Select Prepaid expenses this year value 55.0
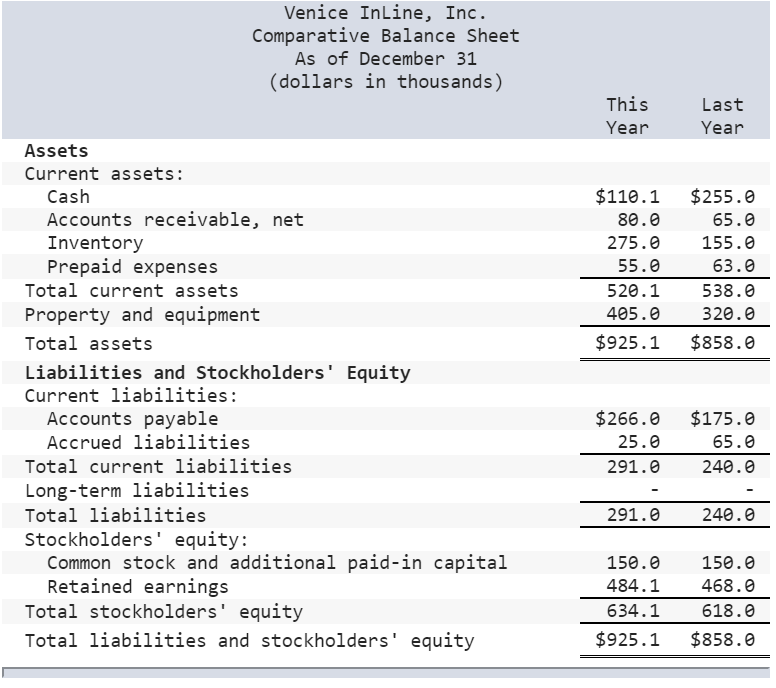The height and width of the screenshot is (688, 776). [x=638, y=266]
